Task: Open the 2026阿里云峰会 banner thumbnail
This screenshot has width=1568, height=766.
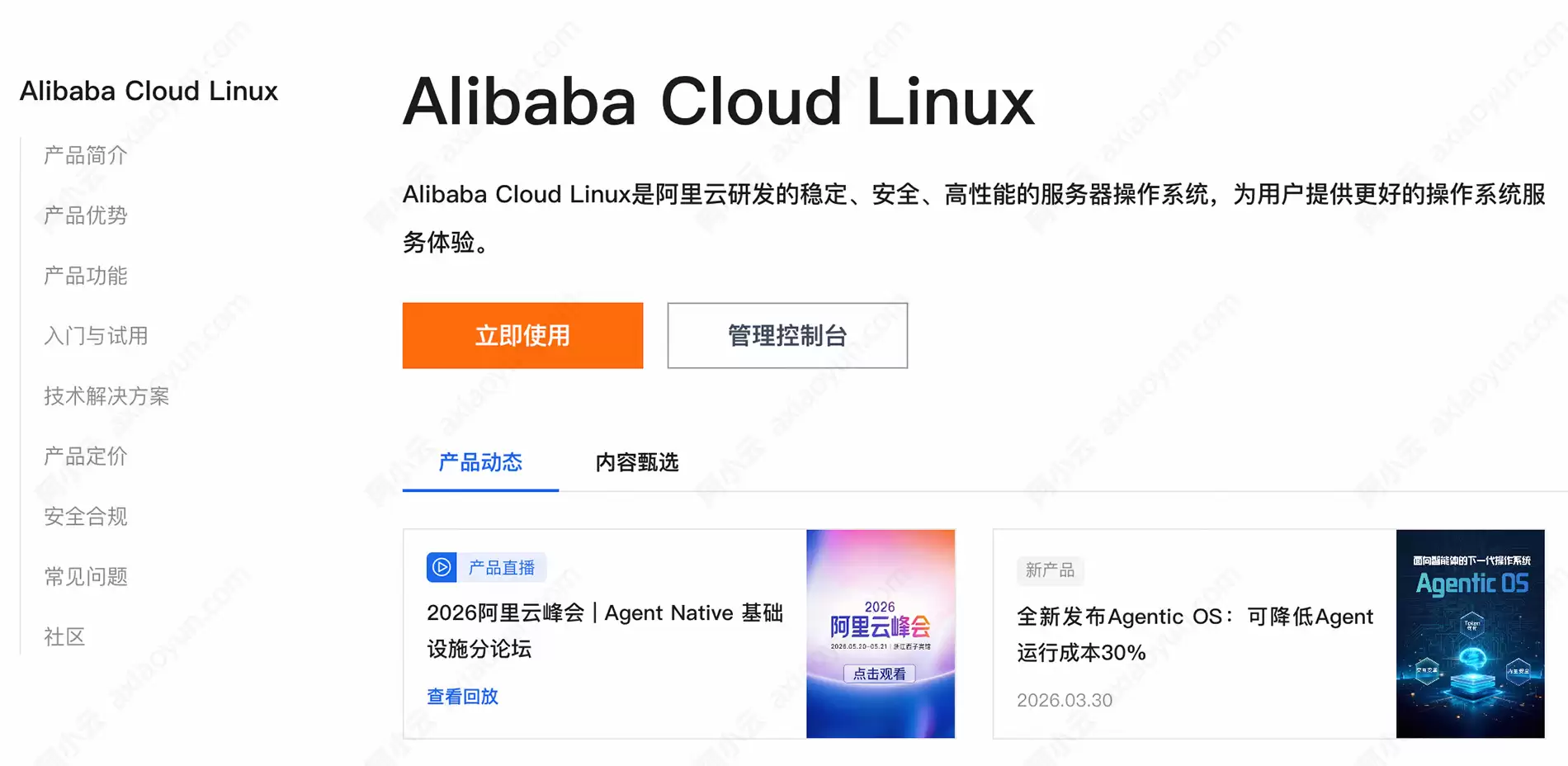Action: coord(881,634)
